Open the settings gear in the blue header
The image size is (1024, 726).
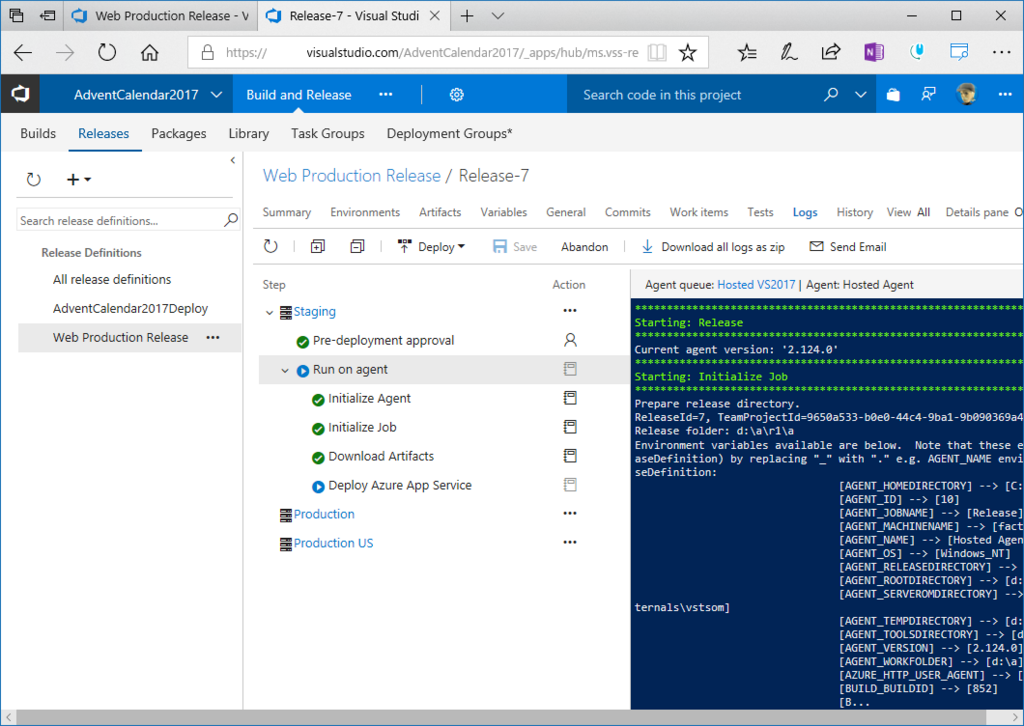[456, 95]
